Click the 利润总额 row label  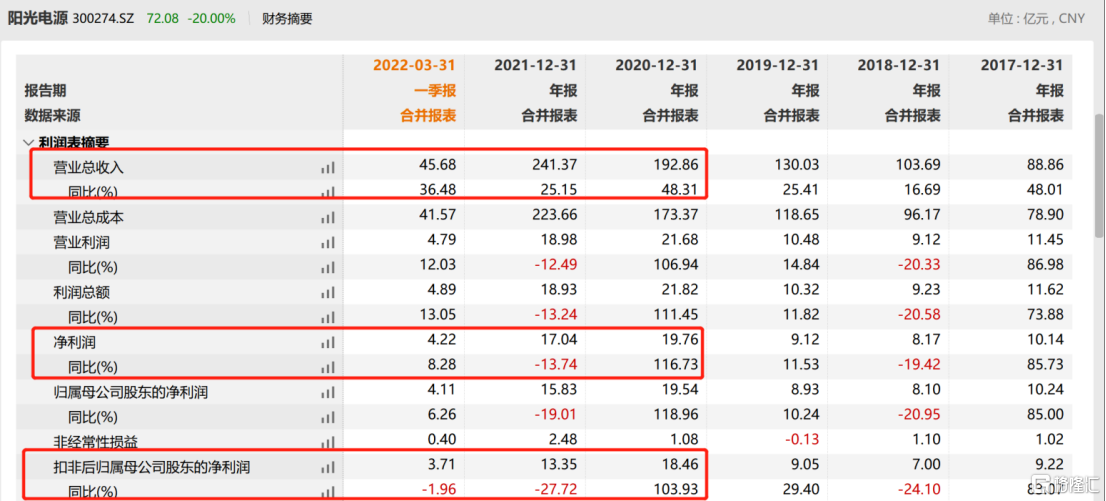pos(82,293)
